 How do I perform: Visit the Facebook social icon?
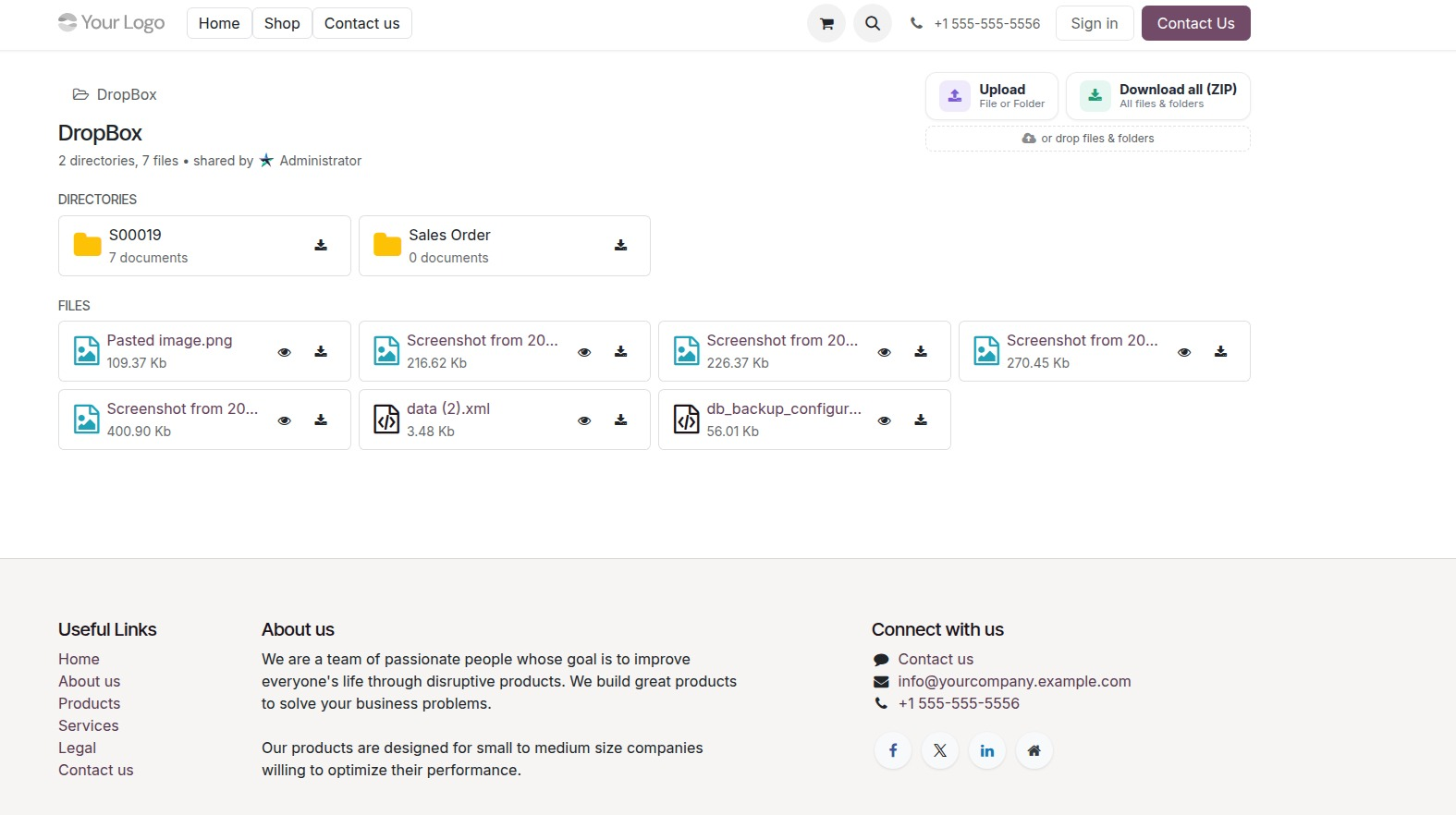tap(893, 750)
